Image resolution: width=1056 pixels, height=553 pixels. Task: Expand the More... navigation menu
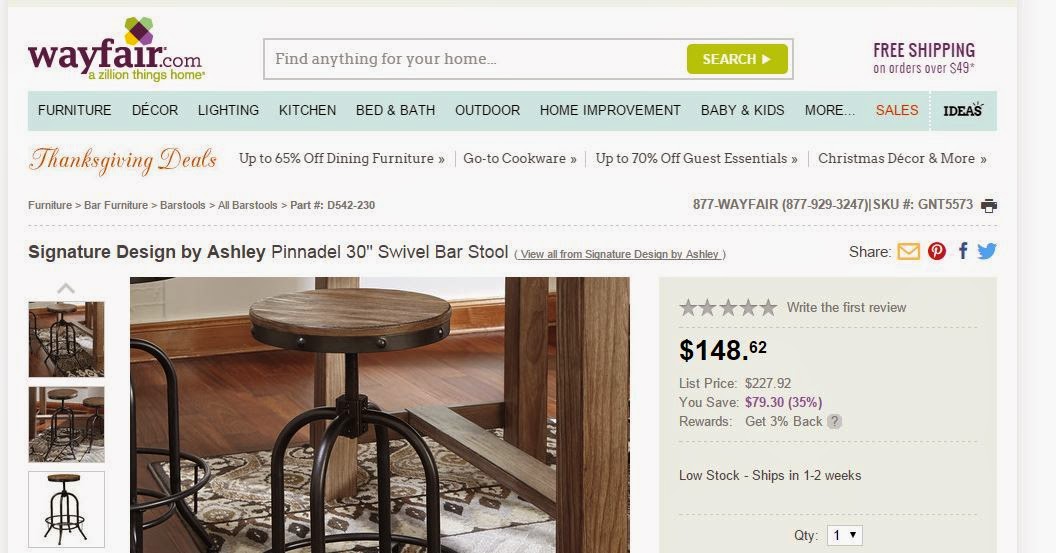pos(829,110)
